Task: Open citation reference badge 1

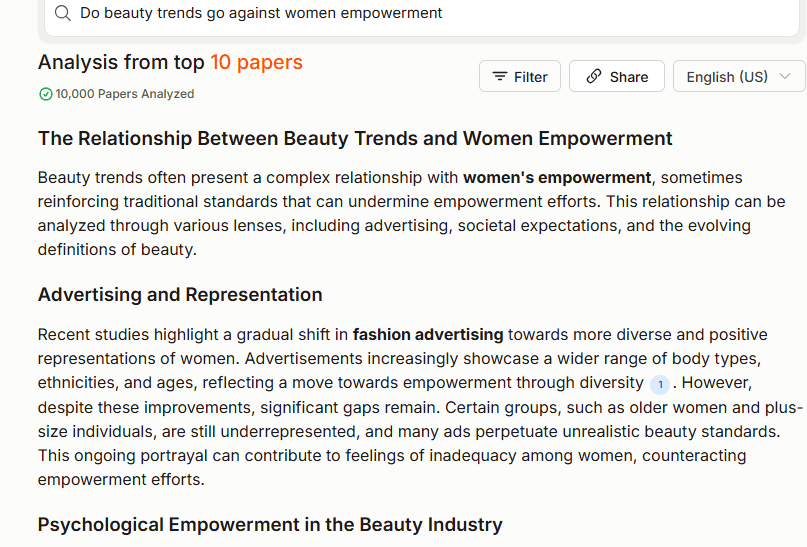Action: pos(660,384)
